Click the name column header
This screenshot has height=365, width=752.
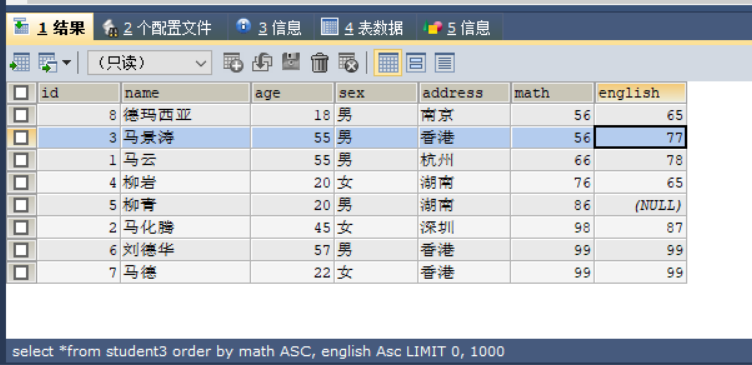tap(186, 93)
